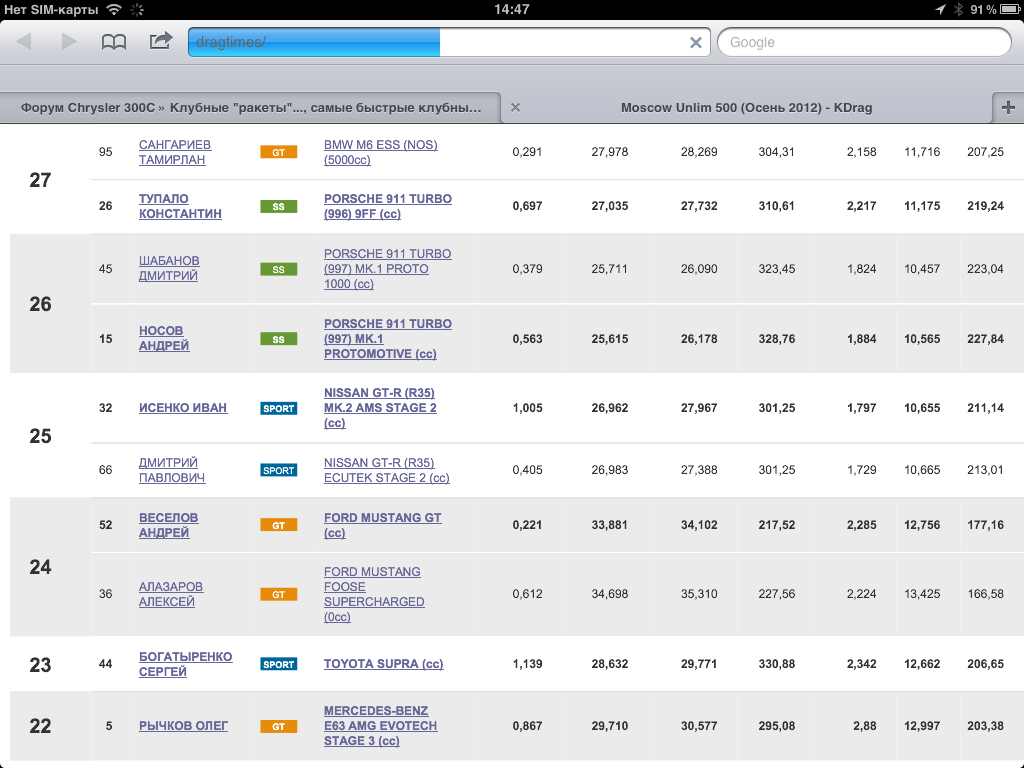Open TOYOTA SUPRA (cc) link
This screenshot has width=1024, height=768.
(383, 664)
